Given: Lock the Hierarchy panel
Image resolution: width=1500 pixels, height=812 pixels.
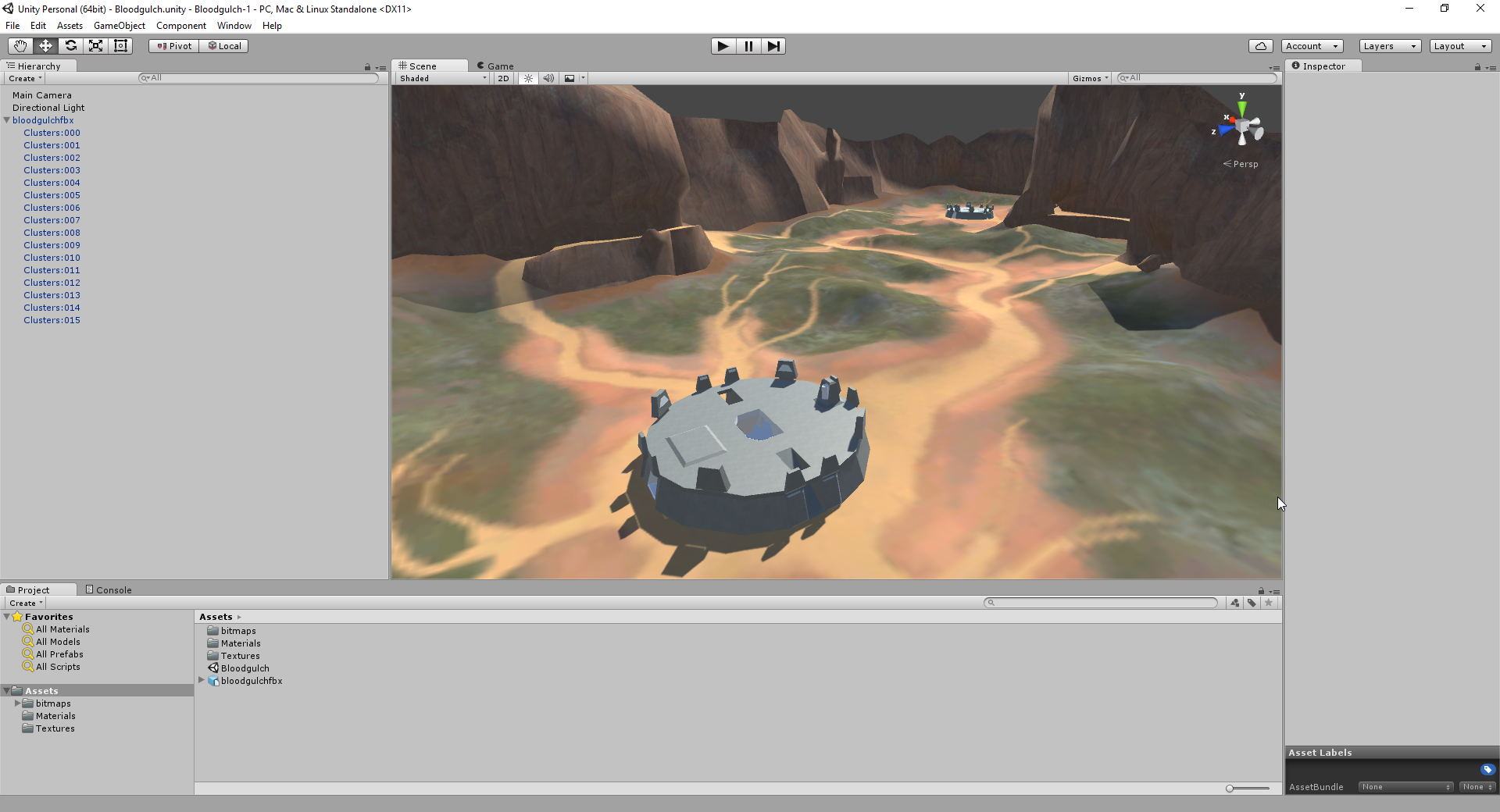Looking at the screenshot, I should pos(367,67).
